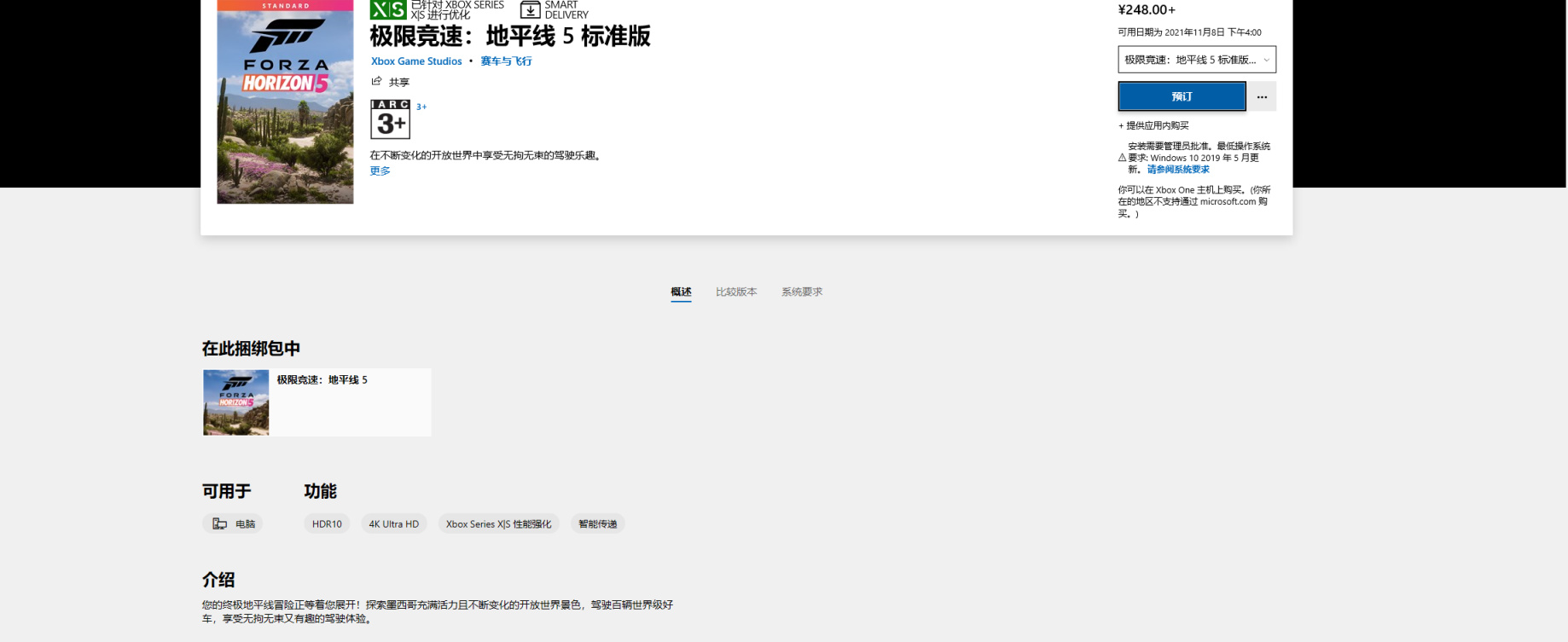1568x642 pixels.
Task: Click the 3+ rating text link
Action: tap(421, 107)
